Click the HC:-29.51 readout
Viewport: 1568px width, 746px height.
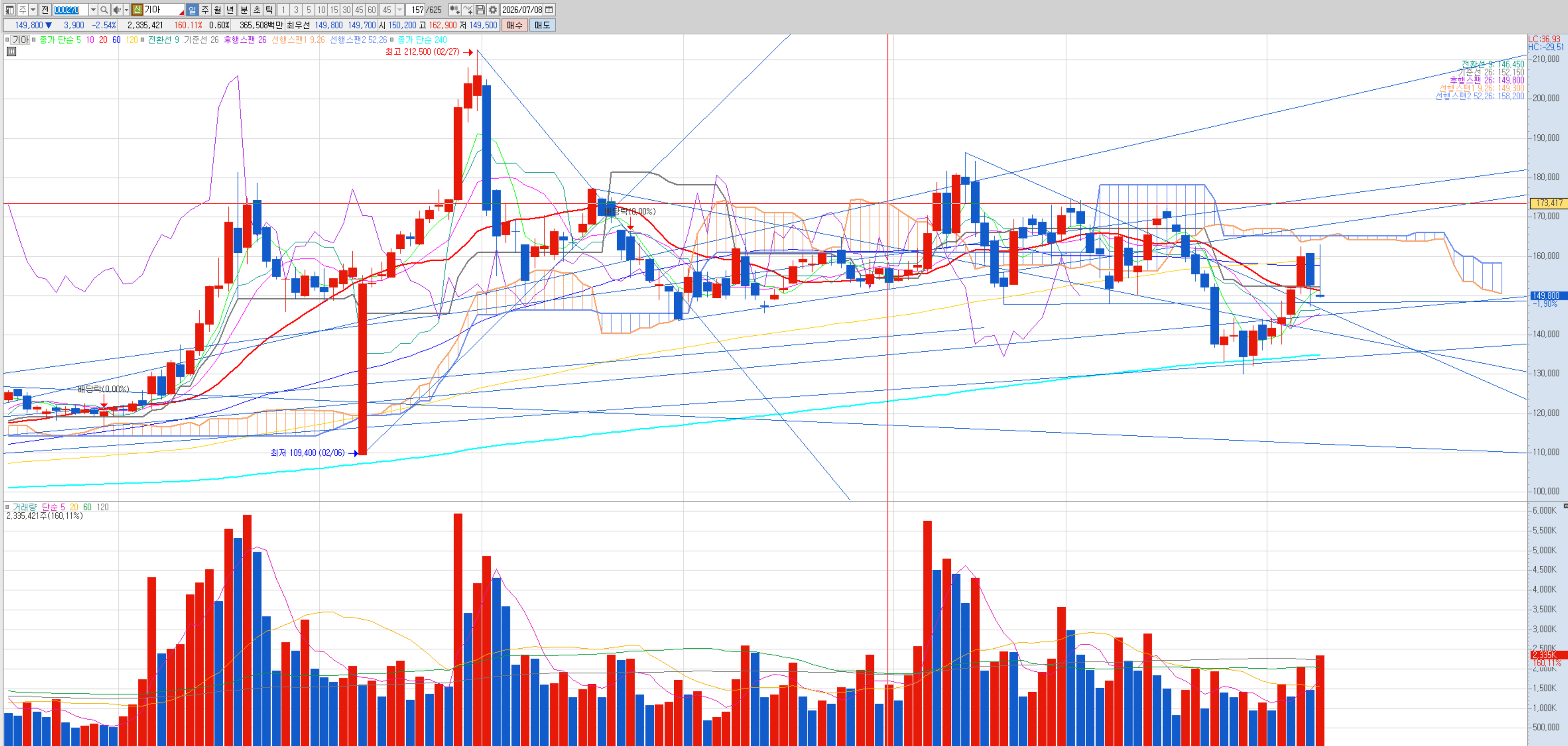(x=1545, y=47)
